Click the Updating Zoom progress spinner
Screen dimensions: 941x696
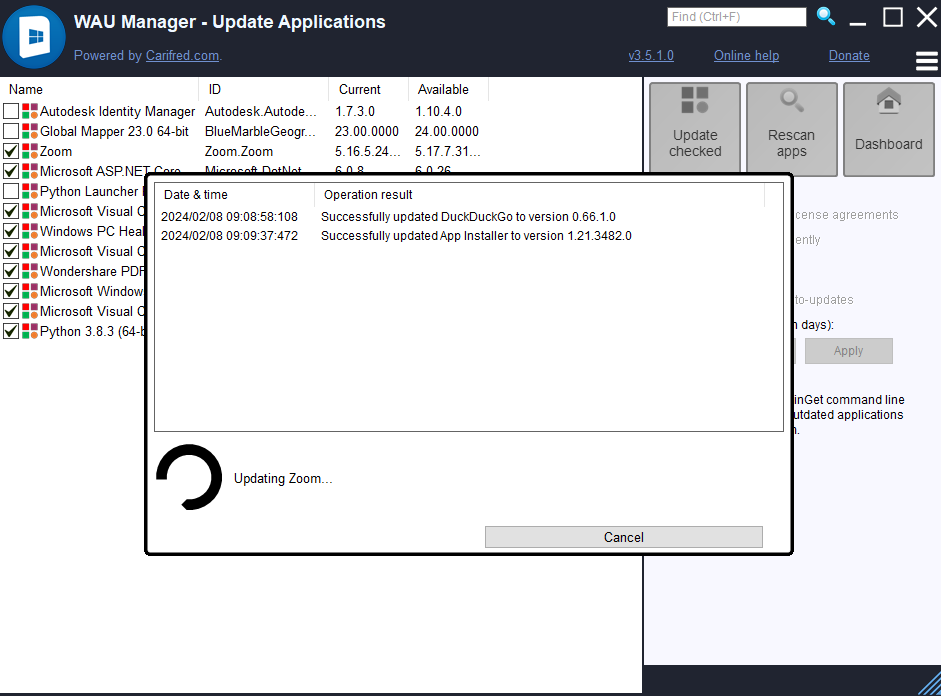pos(189,478)
